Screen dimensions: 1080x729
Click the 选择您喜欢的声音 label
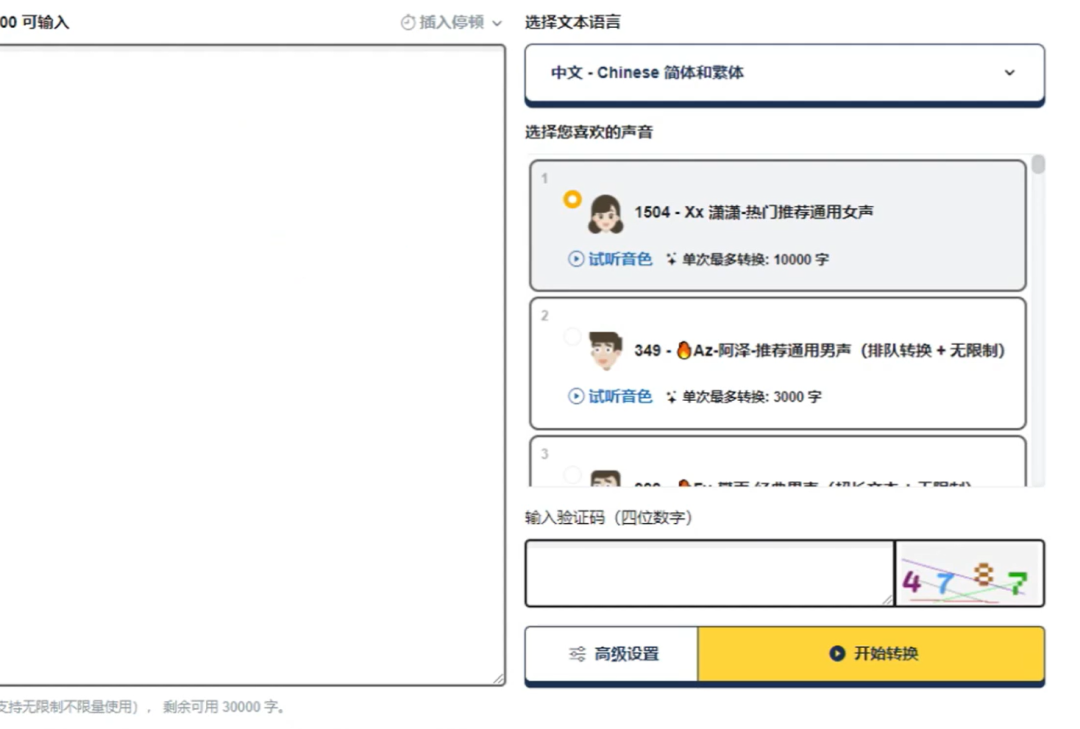point(589,132)
